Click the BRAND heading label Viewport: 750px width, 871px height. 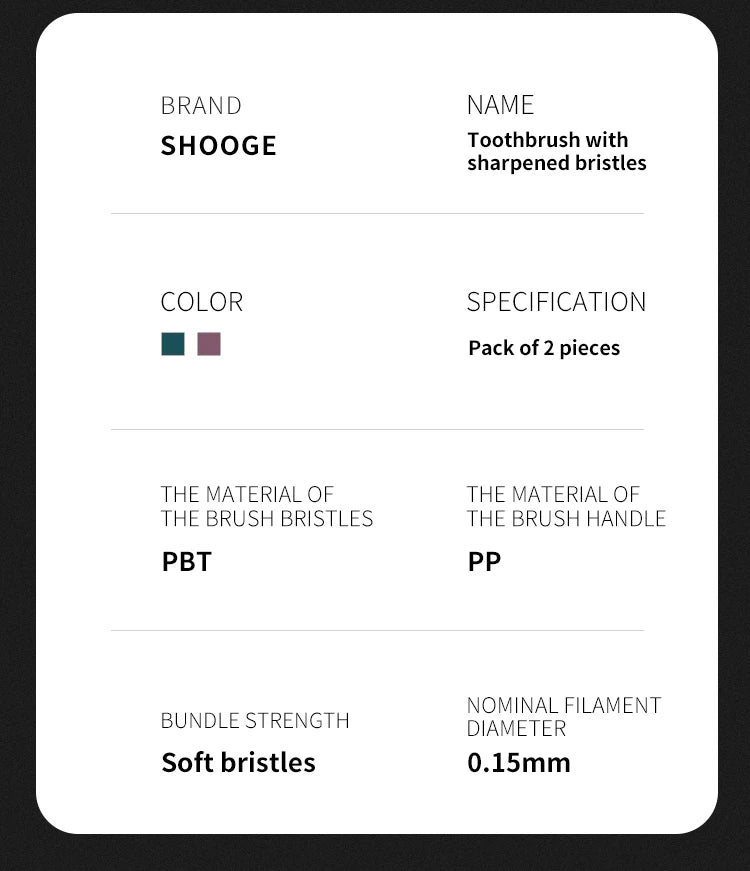[201, 106]
